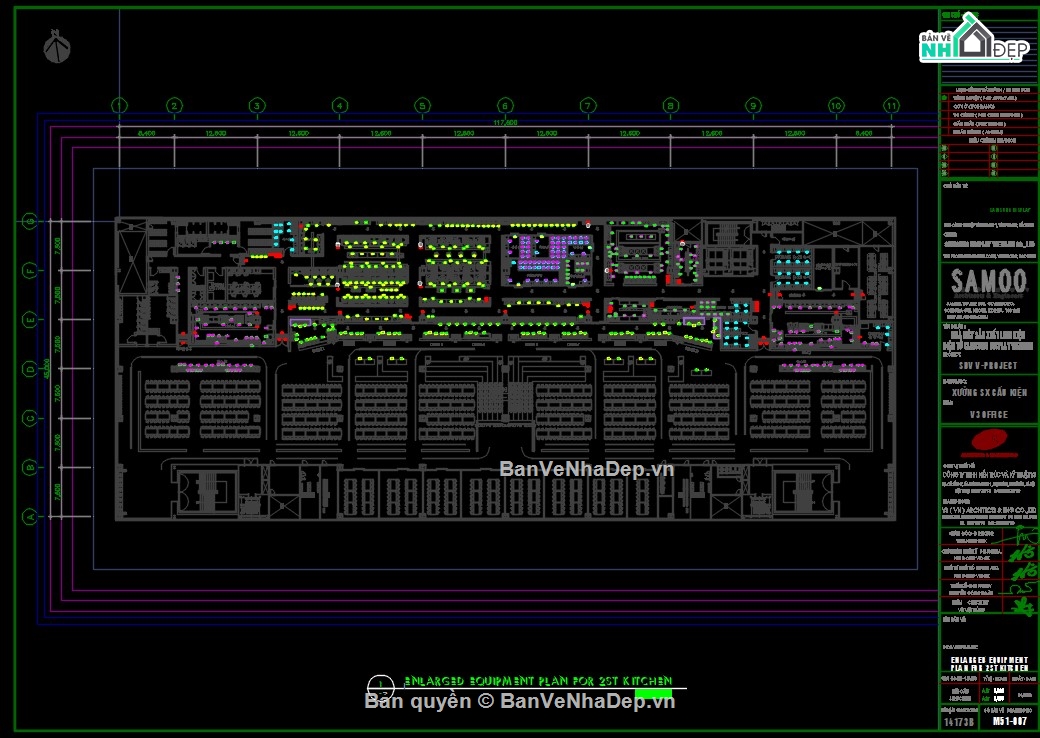Viewport: 1040px width, 738px height.
Task: Click grid bubble D on left axis
Action: [31, 368]
